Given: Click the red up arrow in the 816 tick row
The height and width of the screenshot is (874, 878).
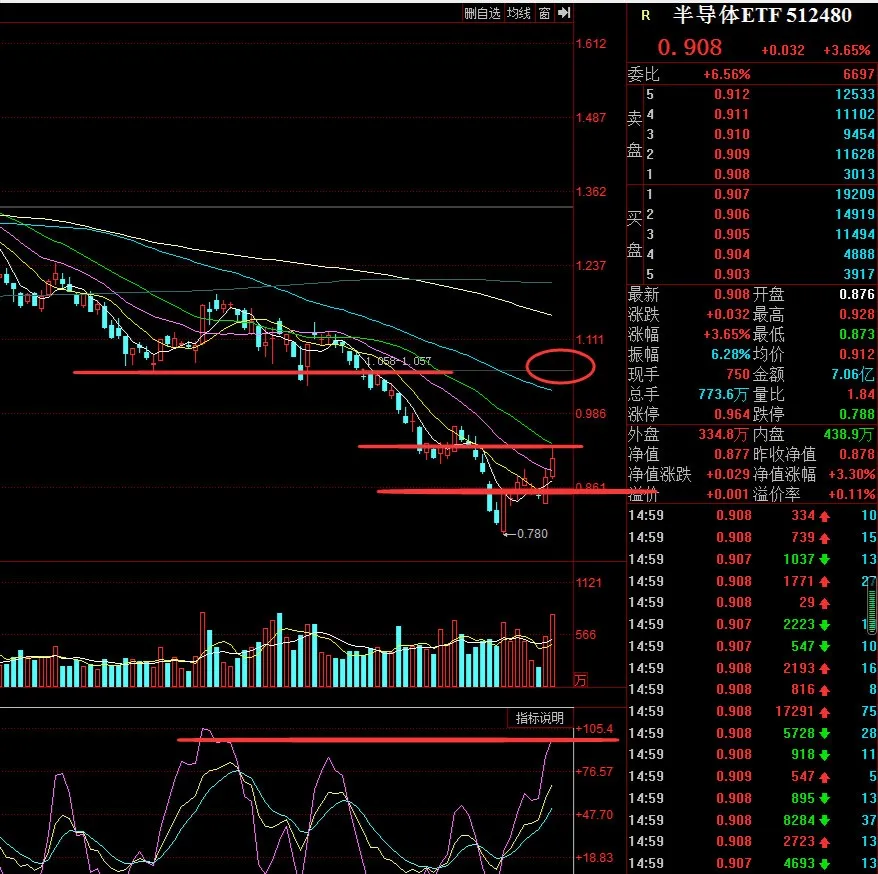Looking at the screenshot, I should (824, 690).
